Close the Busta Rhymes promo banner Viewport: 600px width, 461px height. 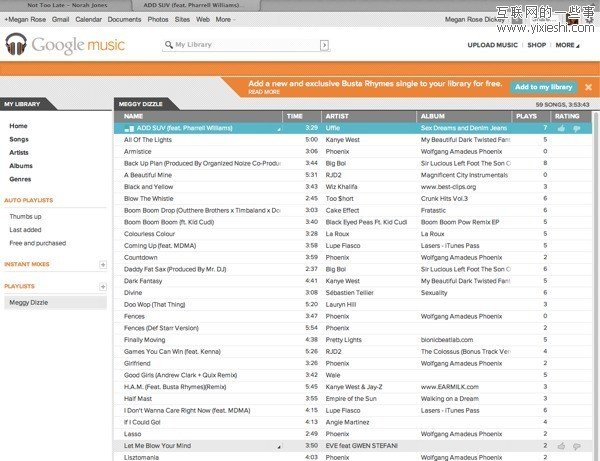pyautogui.click(x=590, y=87)
